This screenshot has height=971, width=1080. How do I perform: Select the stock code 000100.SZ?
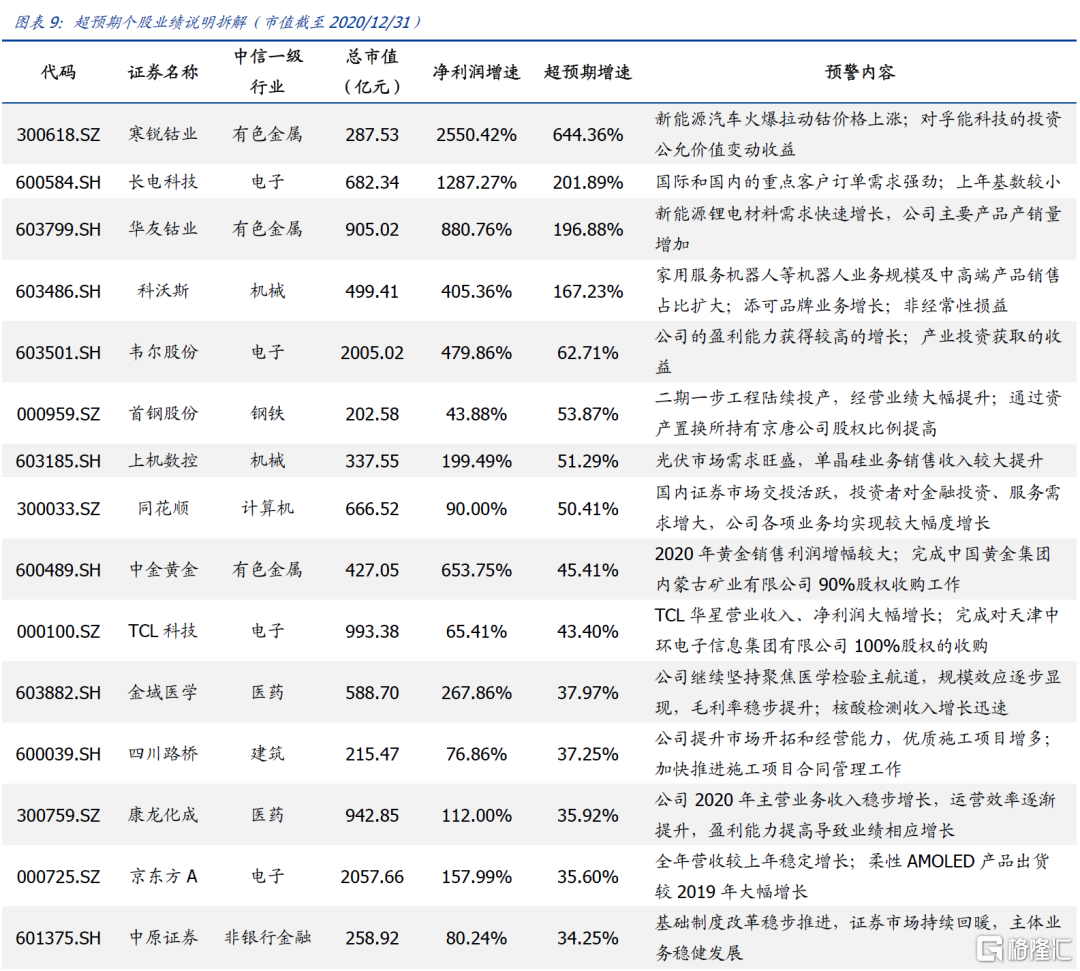coord(58,631)
